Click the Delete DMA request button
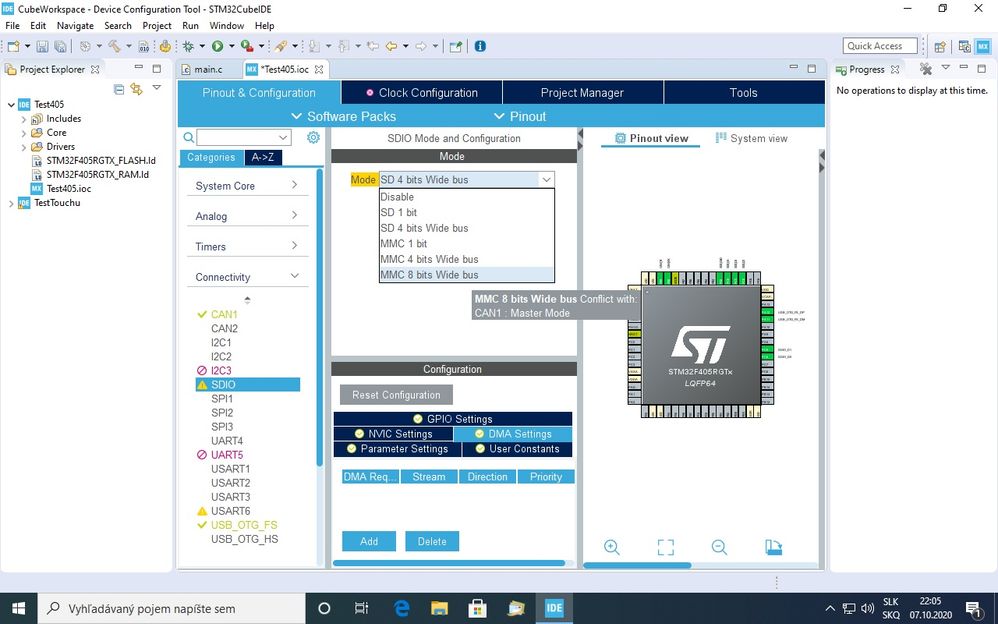The height and width of the screenshot is (624, 998). coord(432,541)
